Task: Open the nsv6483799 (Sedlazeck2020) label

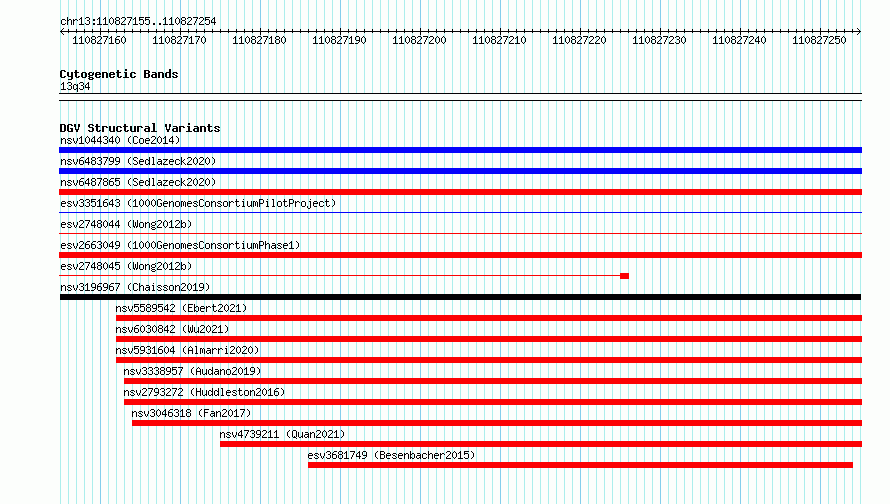Action: (138, 161)
